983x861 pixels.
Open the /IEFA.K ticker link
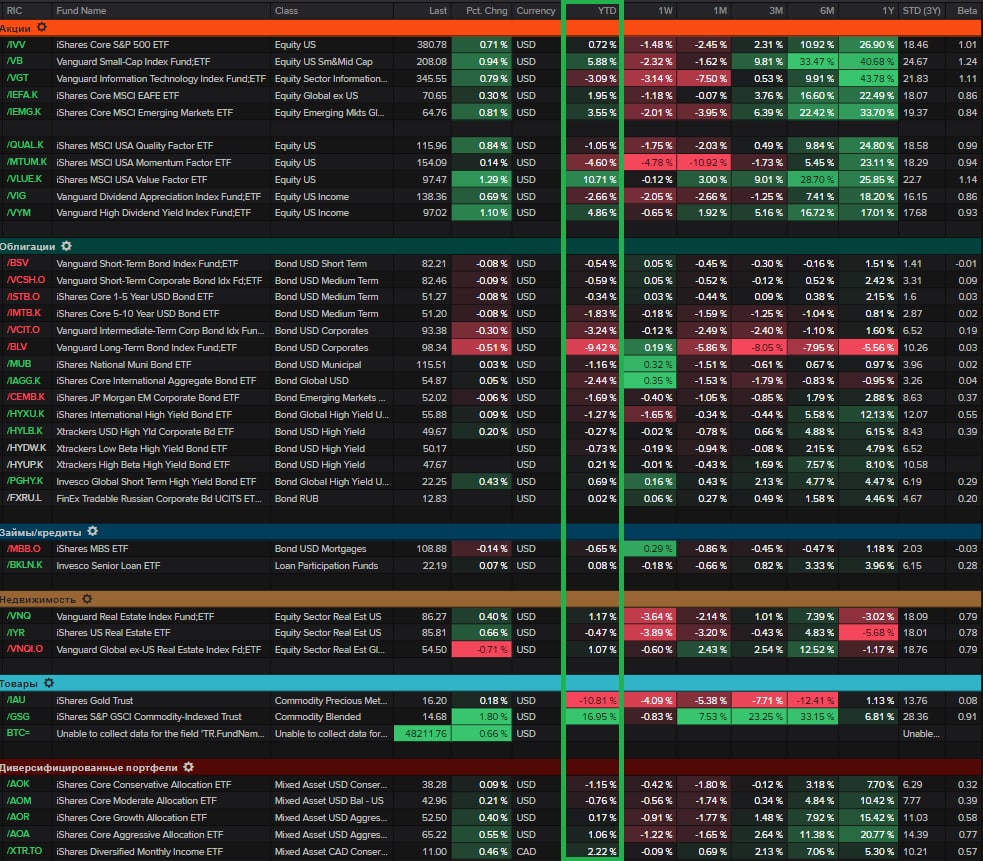(22, 95)
